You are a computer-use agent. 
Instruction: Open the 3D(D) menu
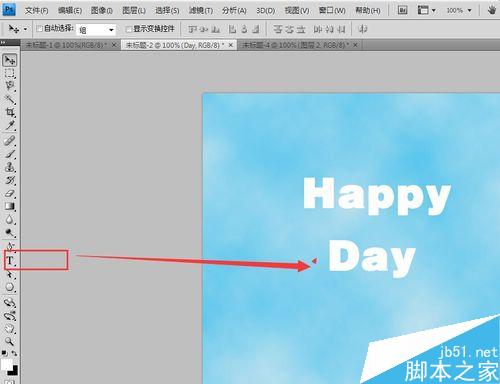click(x=266, y=11)
